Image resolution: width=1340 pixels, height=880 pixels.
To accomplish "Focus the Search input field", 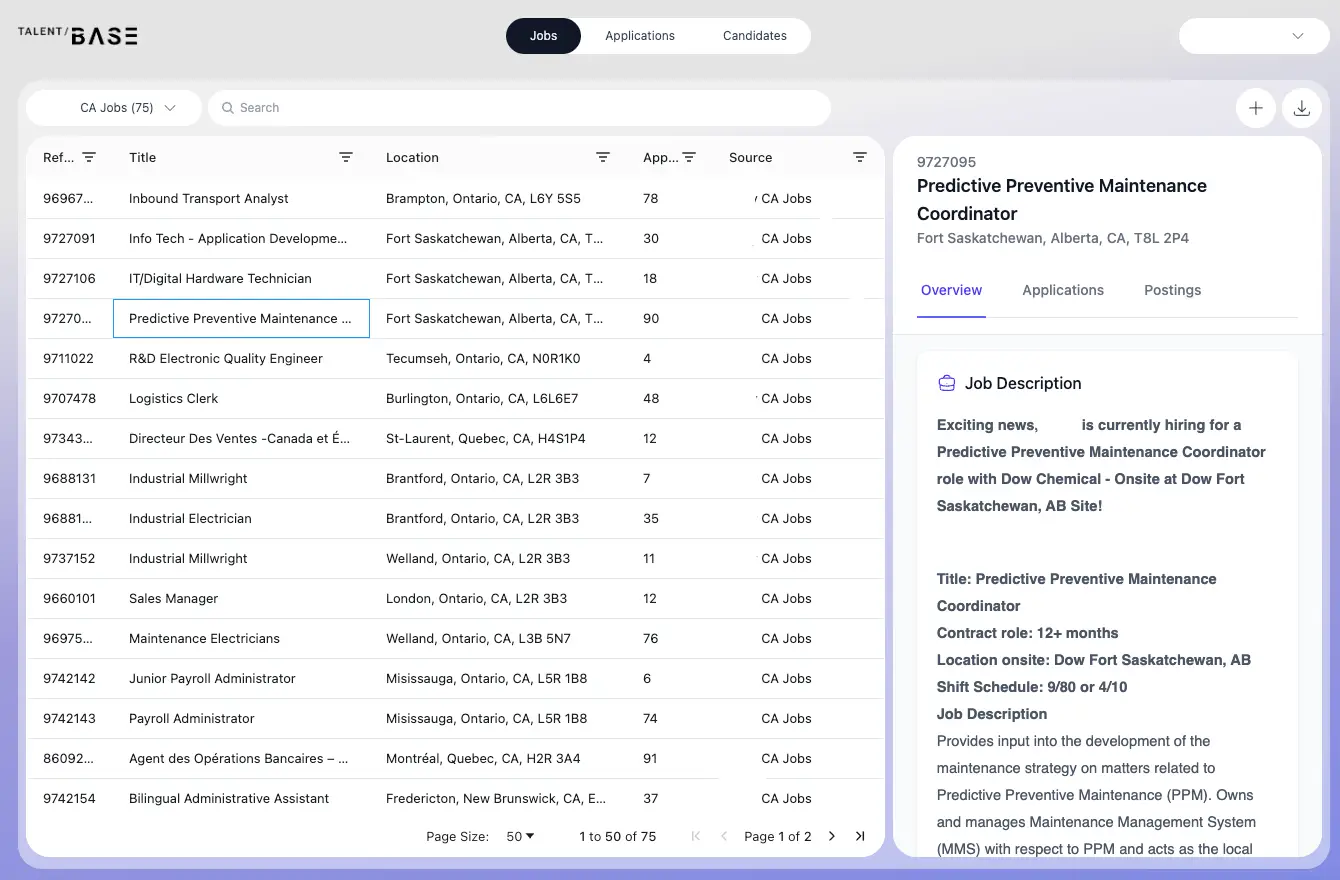I will coord(520,108).
